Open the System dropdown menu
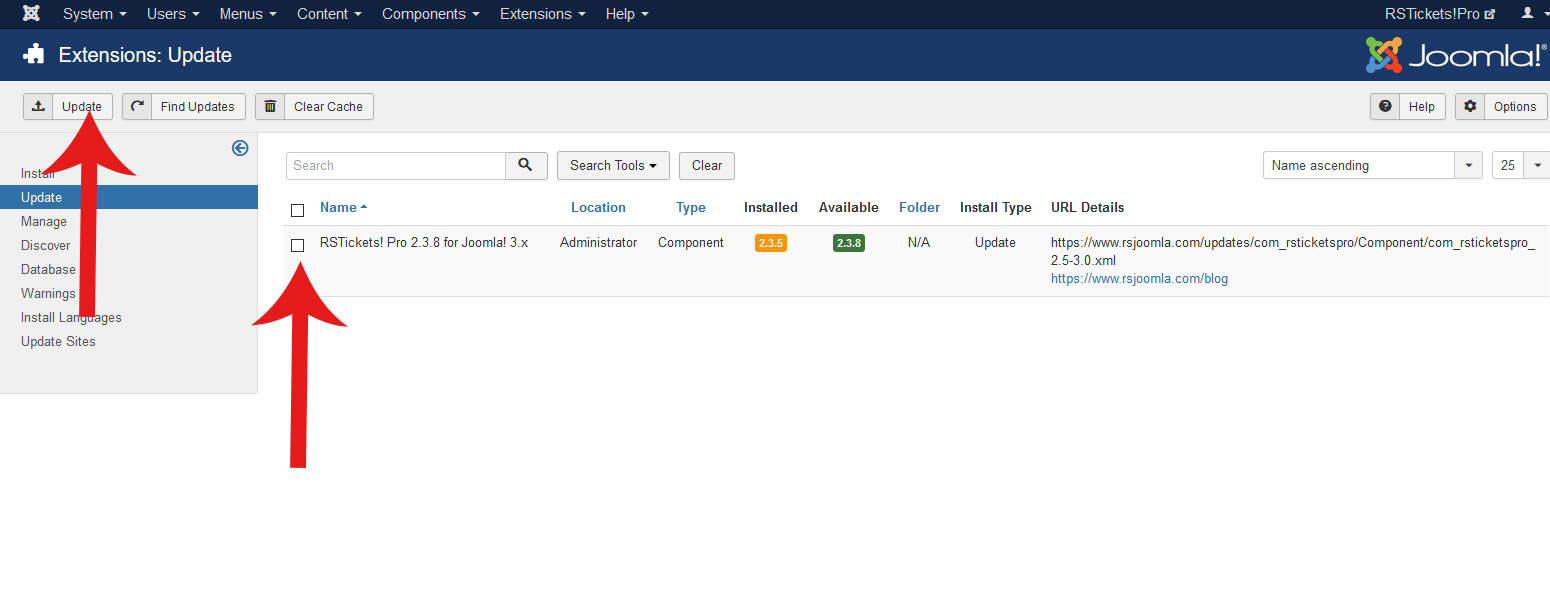The width and height of the screenshot is (1550, 599). [95, 14]
